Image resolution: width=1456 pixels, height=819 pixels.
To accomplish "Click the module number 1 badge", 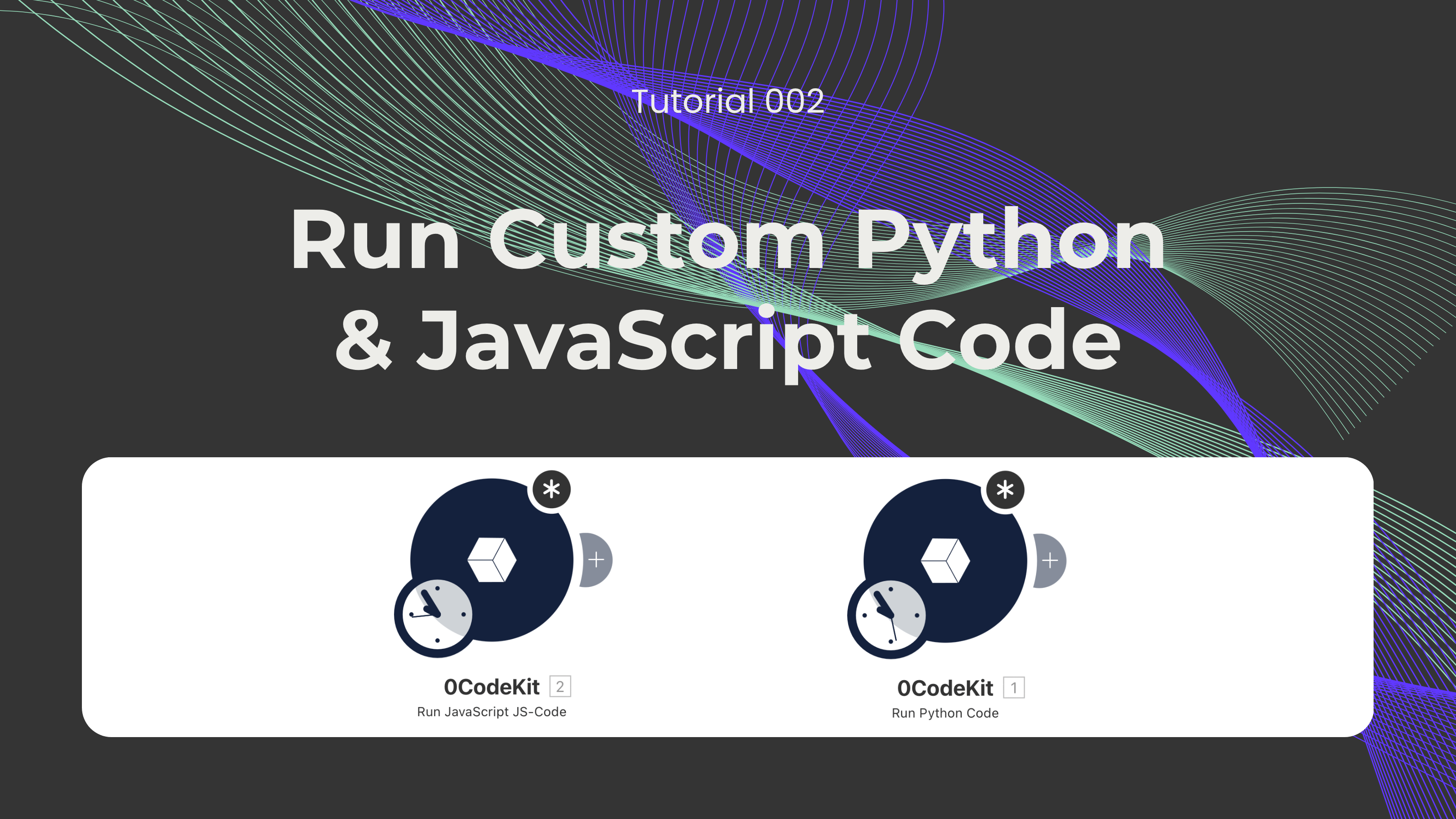I will [1014, 688].
